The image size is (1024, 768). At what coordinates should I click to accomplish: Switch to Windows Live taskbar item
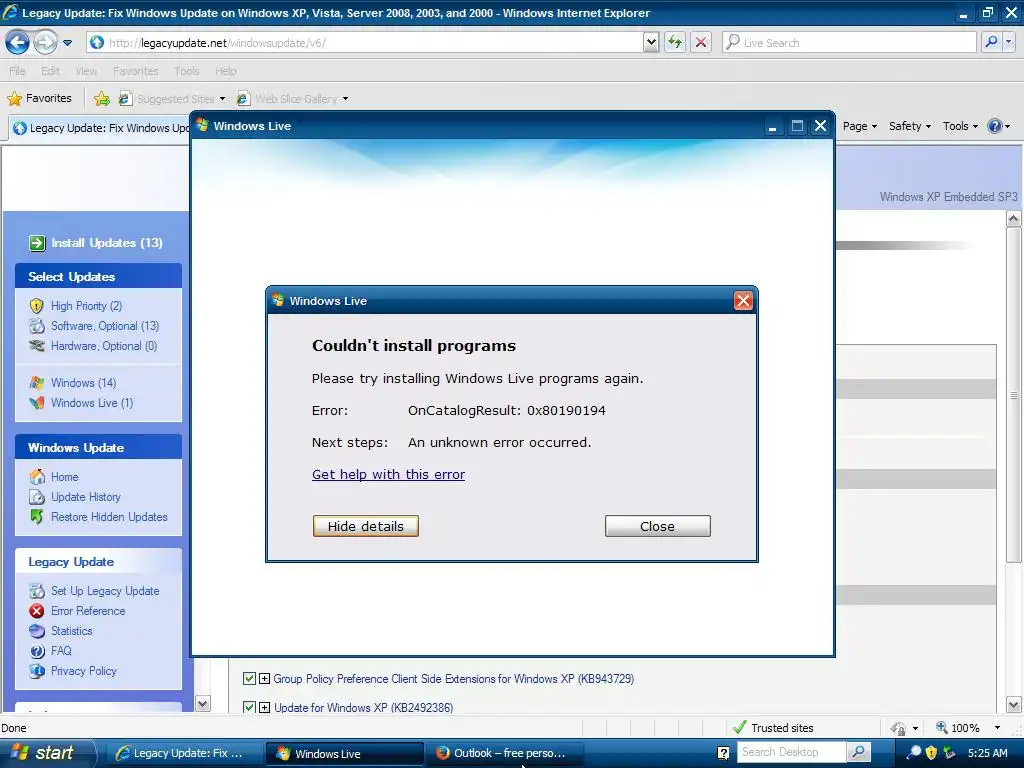(x=345, y=754)
